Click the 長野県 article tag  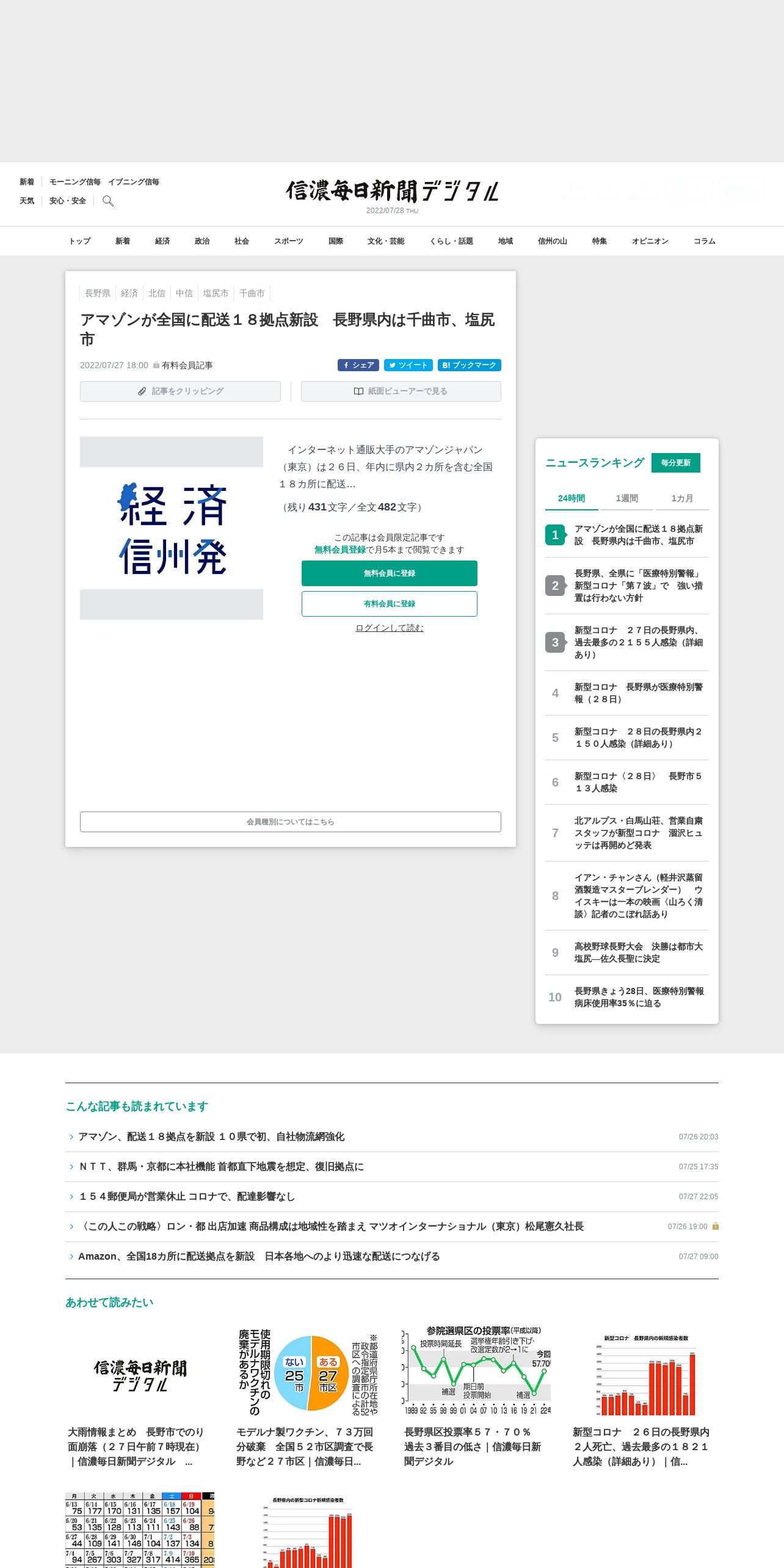(98, 293)
